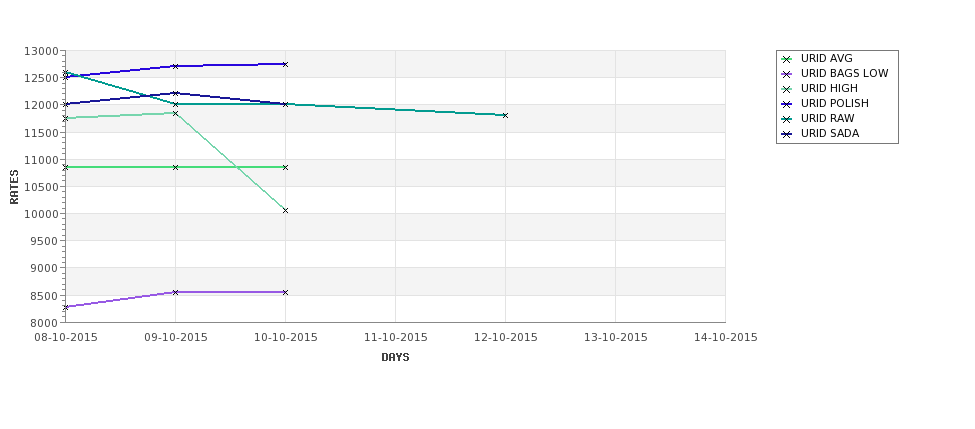Click the URID POLISH legend marker icon
975x429 pixels.
pyautogui.click(x=786, y=104)
